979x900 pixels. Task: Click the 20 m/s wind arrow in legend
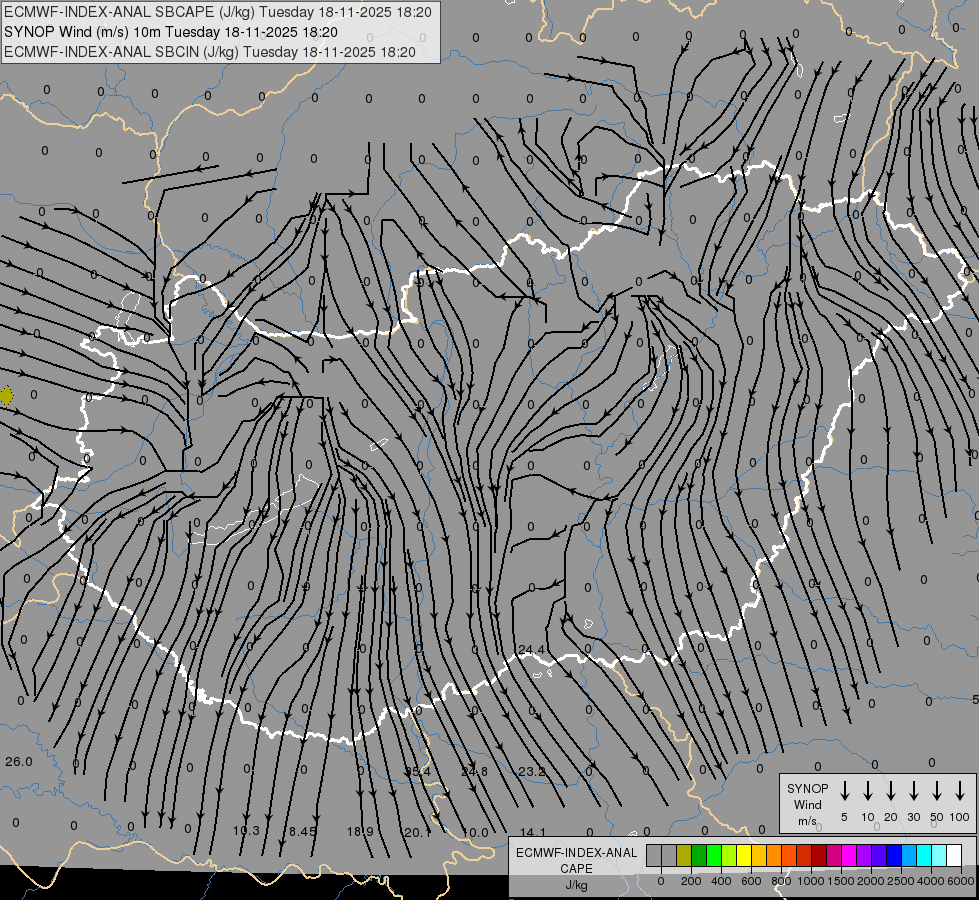[890, 791]
